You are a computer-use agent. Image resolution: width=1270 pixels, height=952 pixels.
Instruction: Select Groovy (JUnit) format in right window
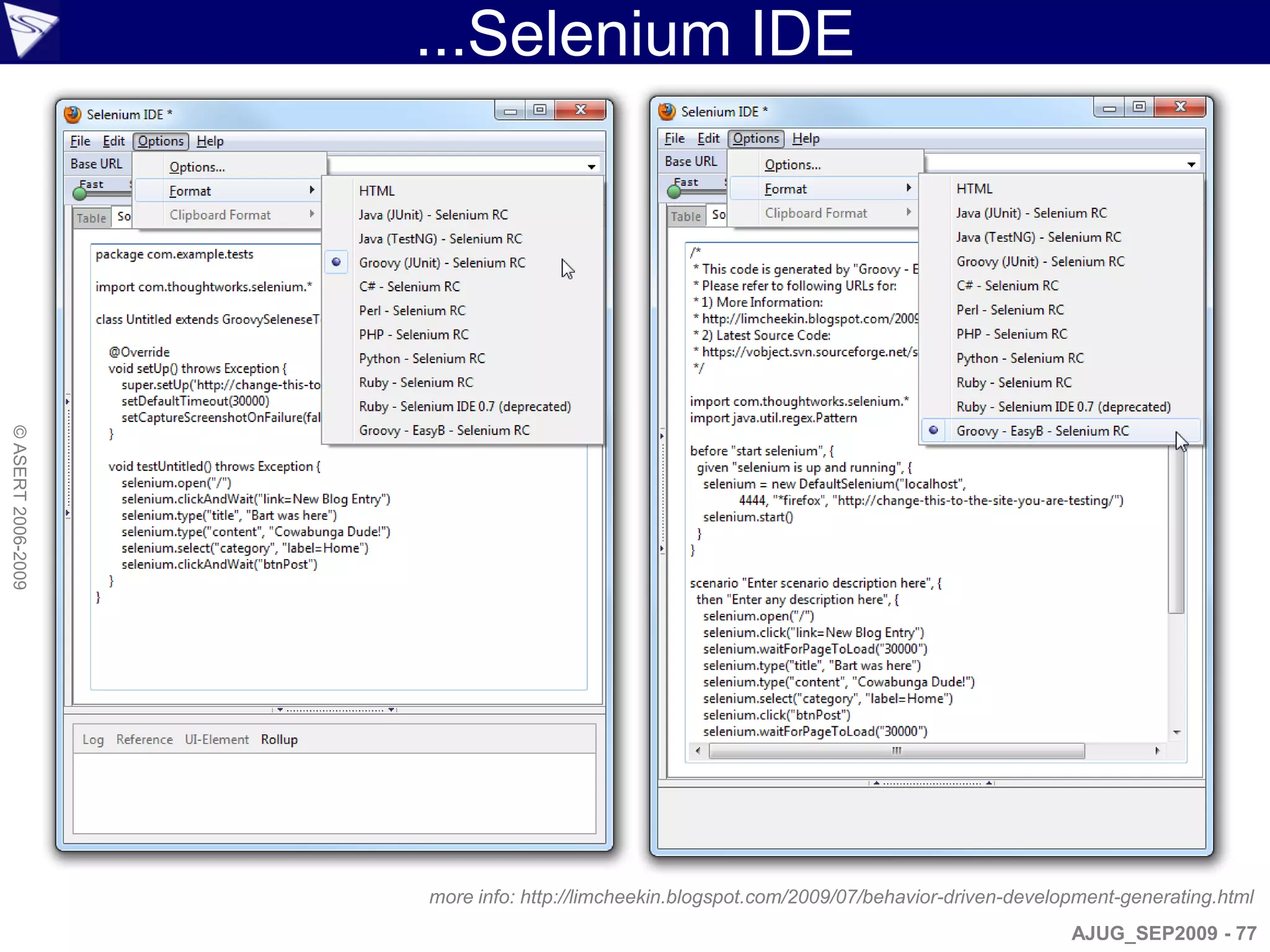pyautogui.click(x=1061, y=262)
